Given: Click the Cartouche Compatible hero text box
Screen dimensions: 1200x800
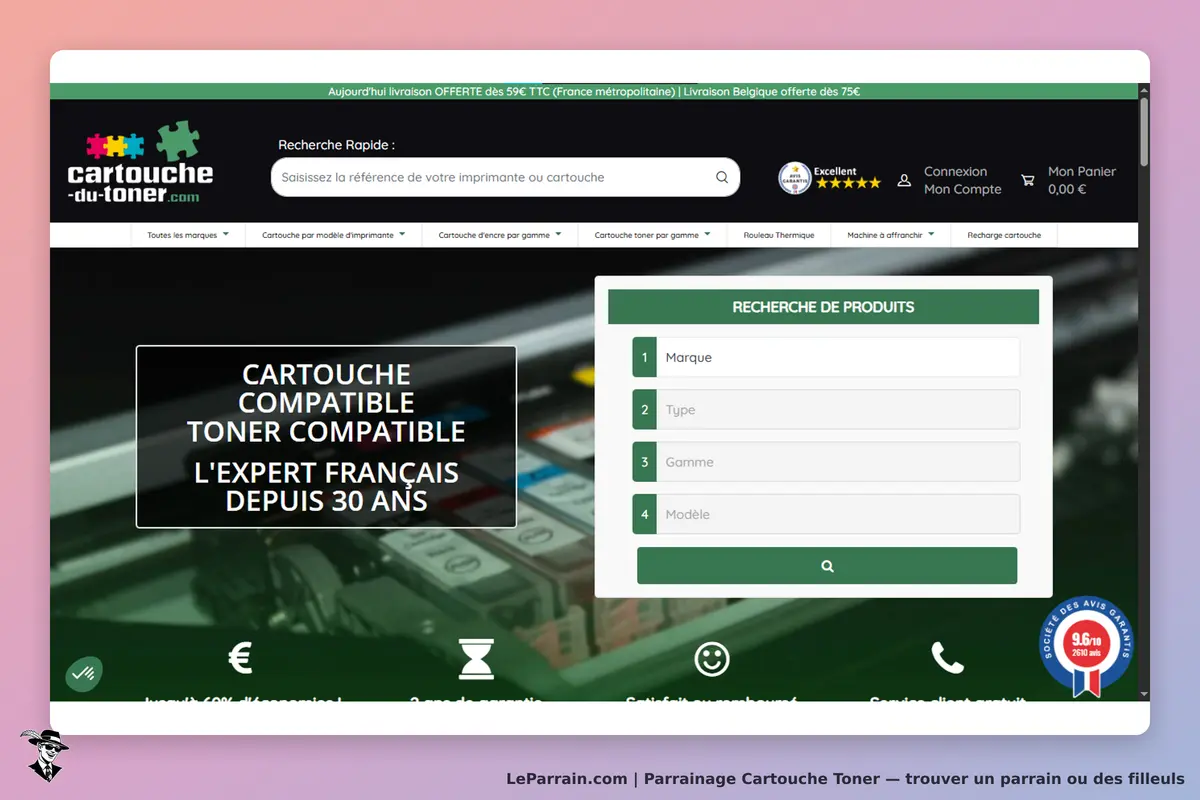Looking at the screenshot, I should pos(326,436).
